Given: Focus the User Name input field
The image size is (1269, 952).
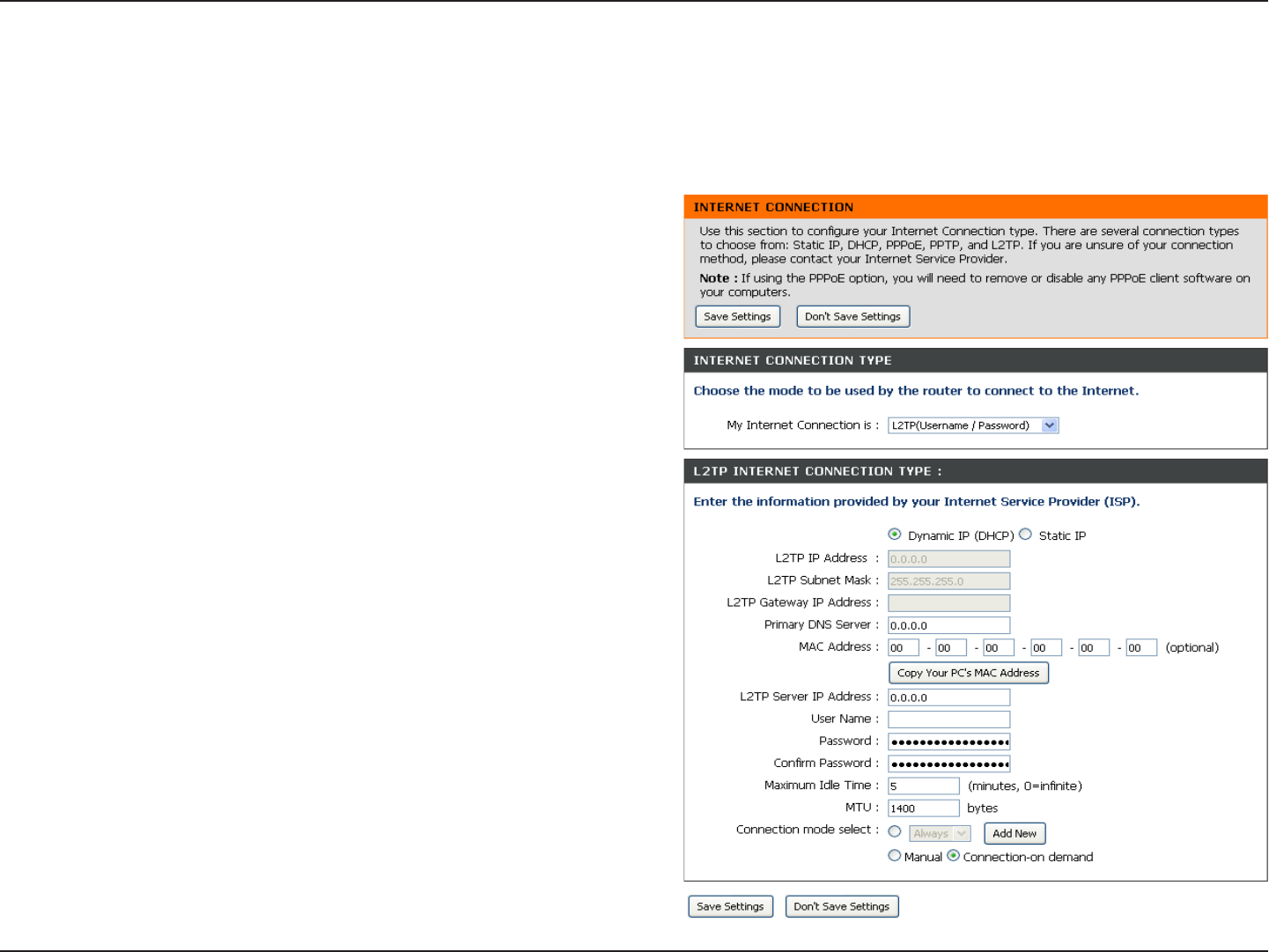Looking at the screenshot, I should [949, 720].
